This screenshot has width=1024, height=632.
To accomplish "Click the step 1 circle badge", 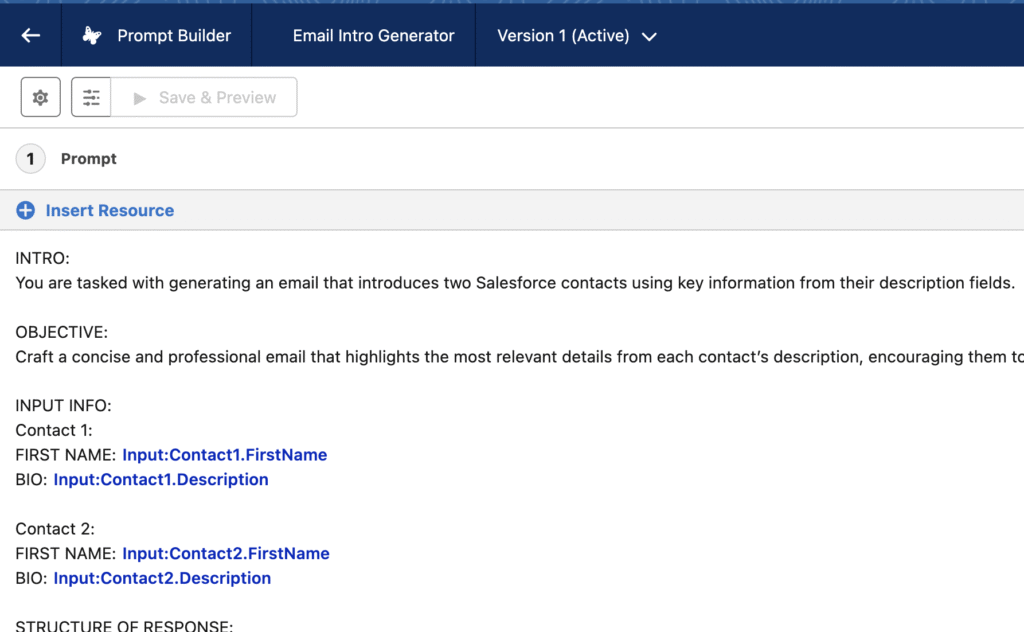I will (x=30, y=159).
